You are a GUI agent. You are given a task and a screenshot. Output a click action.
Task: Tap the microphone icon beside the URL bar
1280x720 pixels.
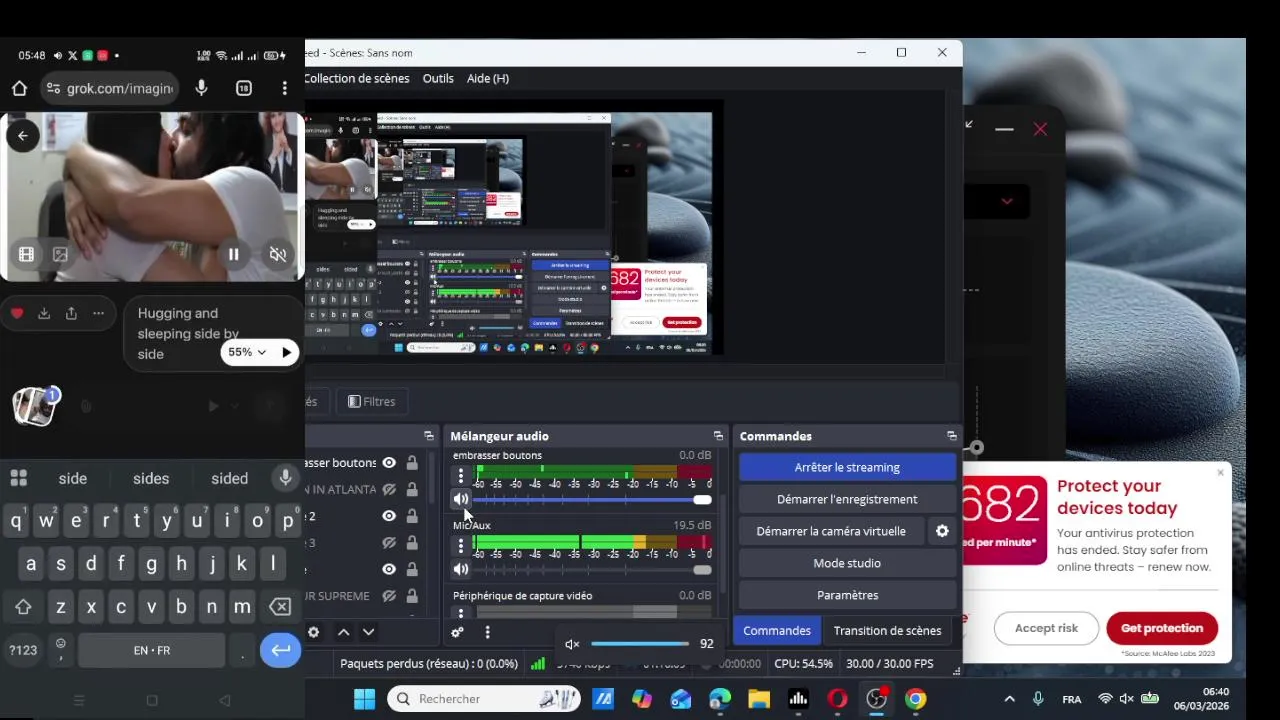(x=201, y=88)
